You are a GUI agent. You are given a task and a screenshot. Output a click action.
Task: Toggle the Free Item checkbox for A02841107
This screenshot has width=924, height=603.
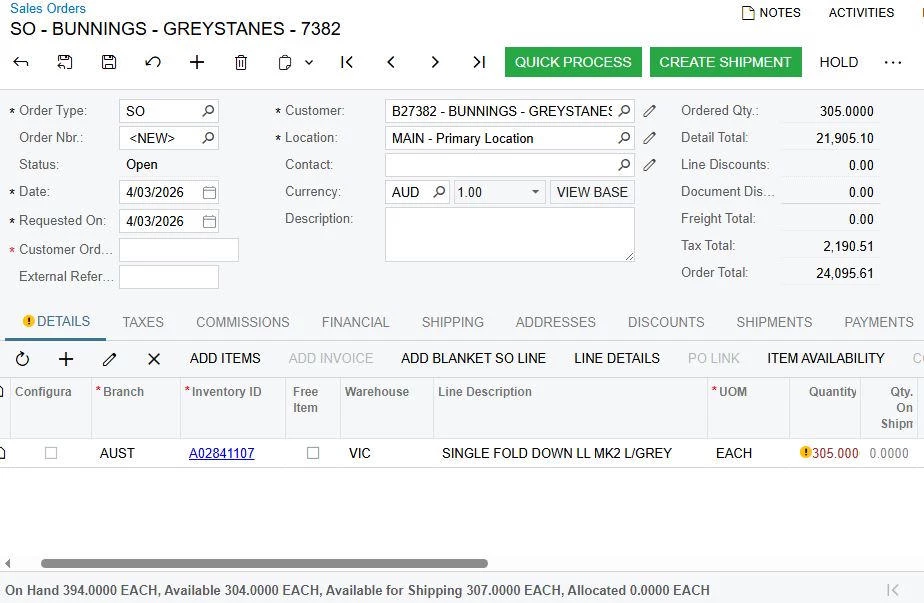pos(313,453)
